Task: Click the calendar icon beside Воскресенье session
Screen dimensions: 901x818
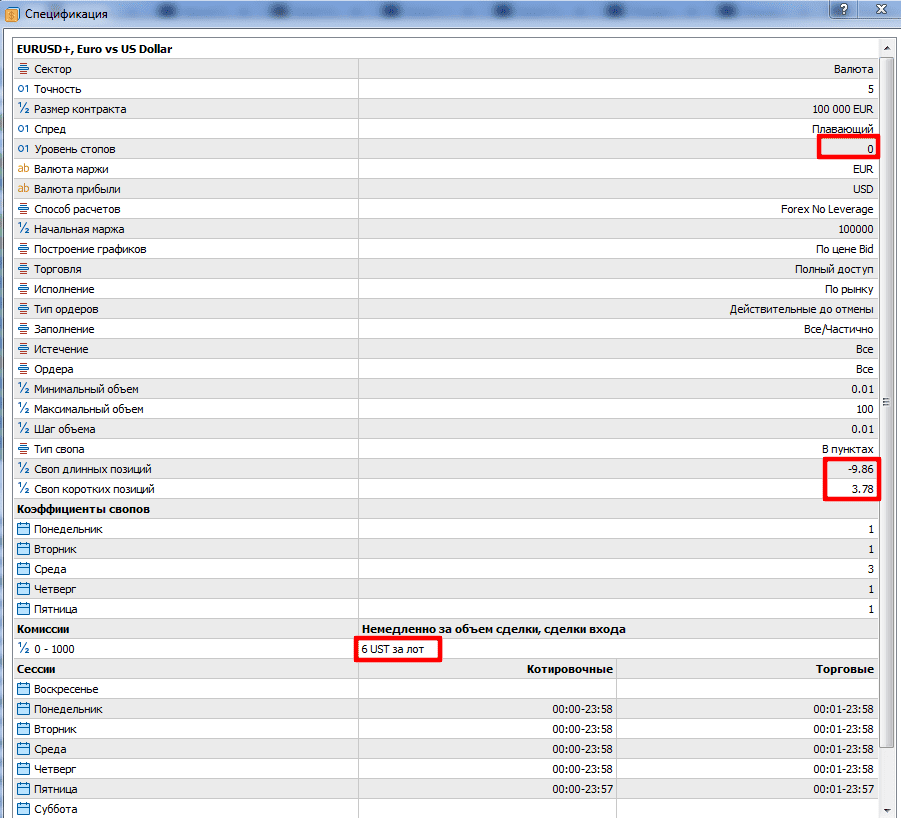Action: [23, 689]
